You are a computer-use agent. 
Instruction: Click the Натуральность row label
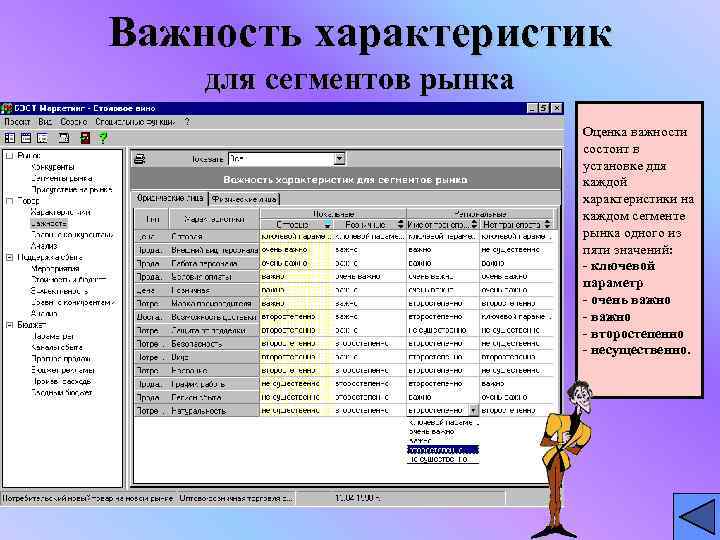[214, 411]
